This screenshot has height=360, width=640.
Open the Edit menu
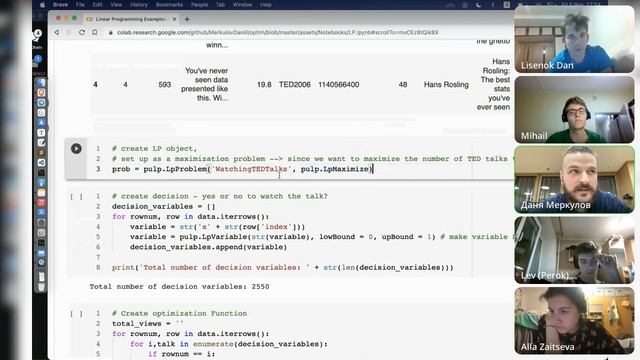point(97,5)
